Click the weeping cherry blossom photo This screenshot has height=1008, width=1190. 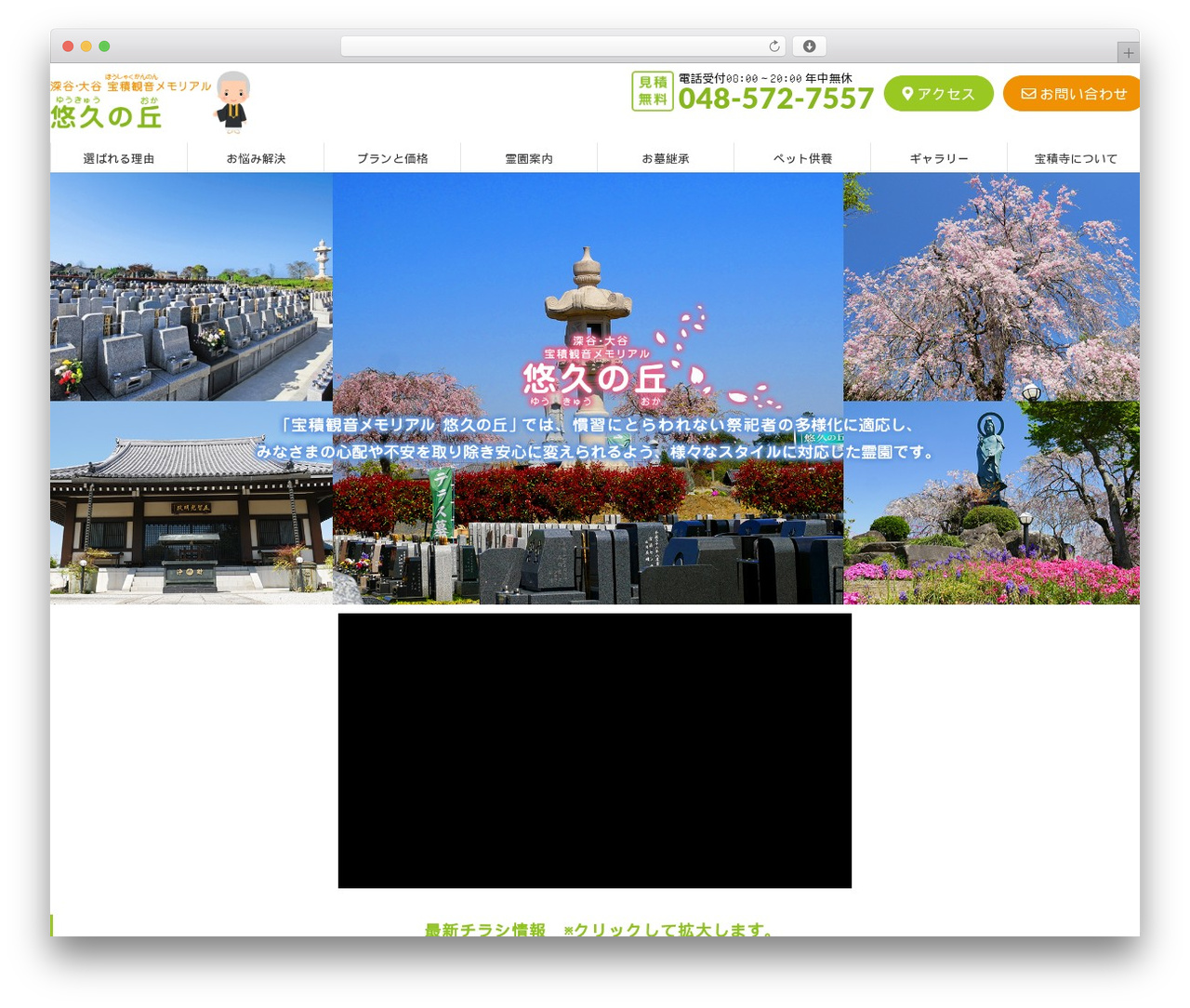click(x=991, y=286)
